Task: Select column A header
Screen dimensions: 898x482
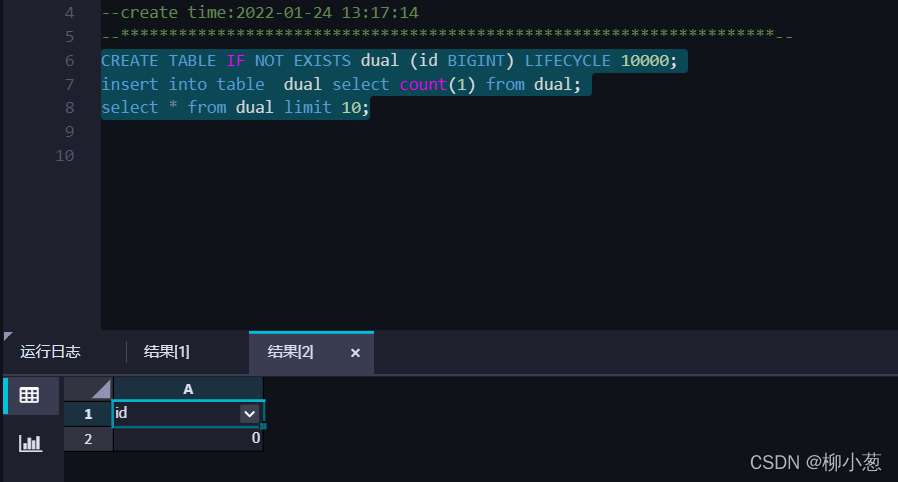Action: (x=188, y=389)
